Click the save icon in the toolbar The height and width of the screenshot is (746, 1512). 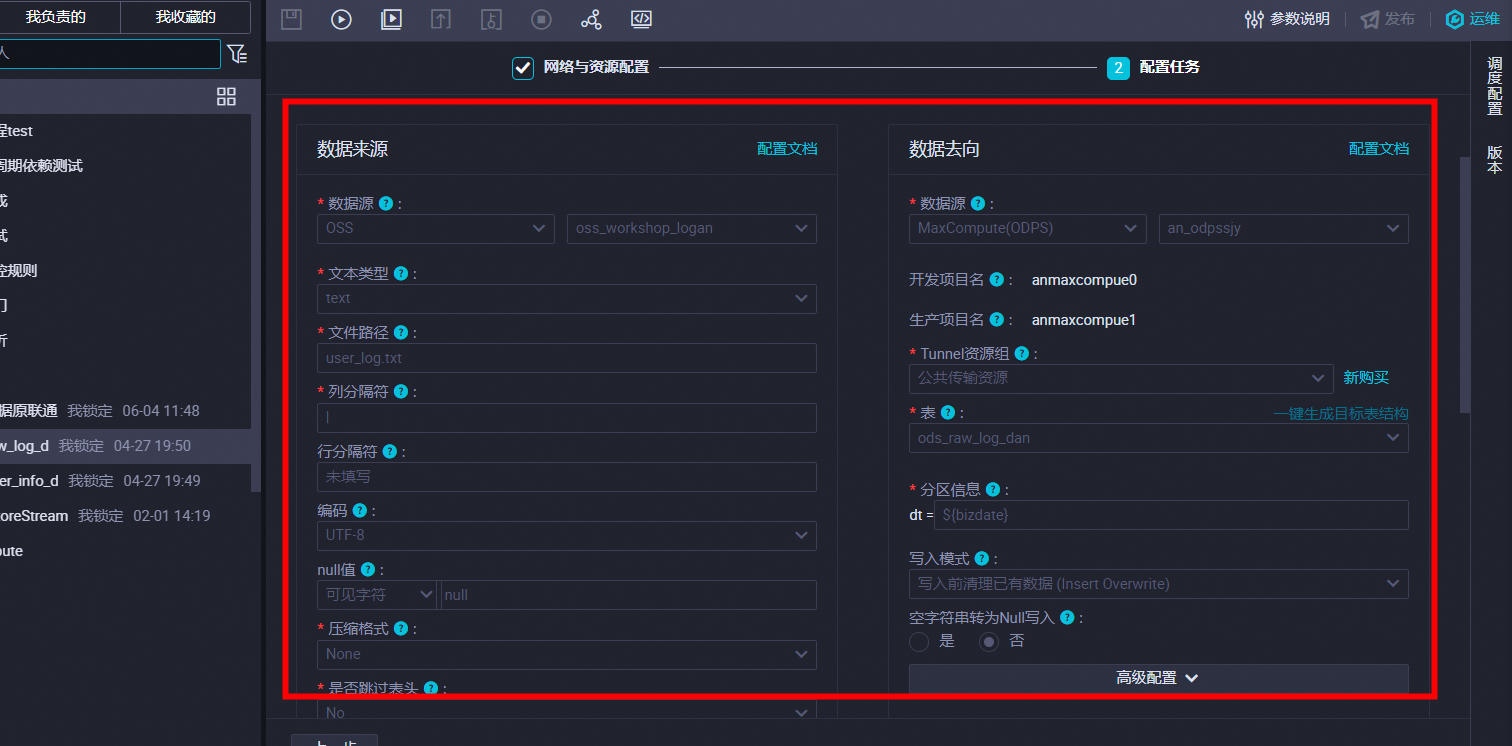point(292,19)
